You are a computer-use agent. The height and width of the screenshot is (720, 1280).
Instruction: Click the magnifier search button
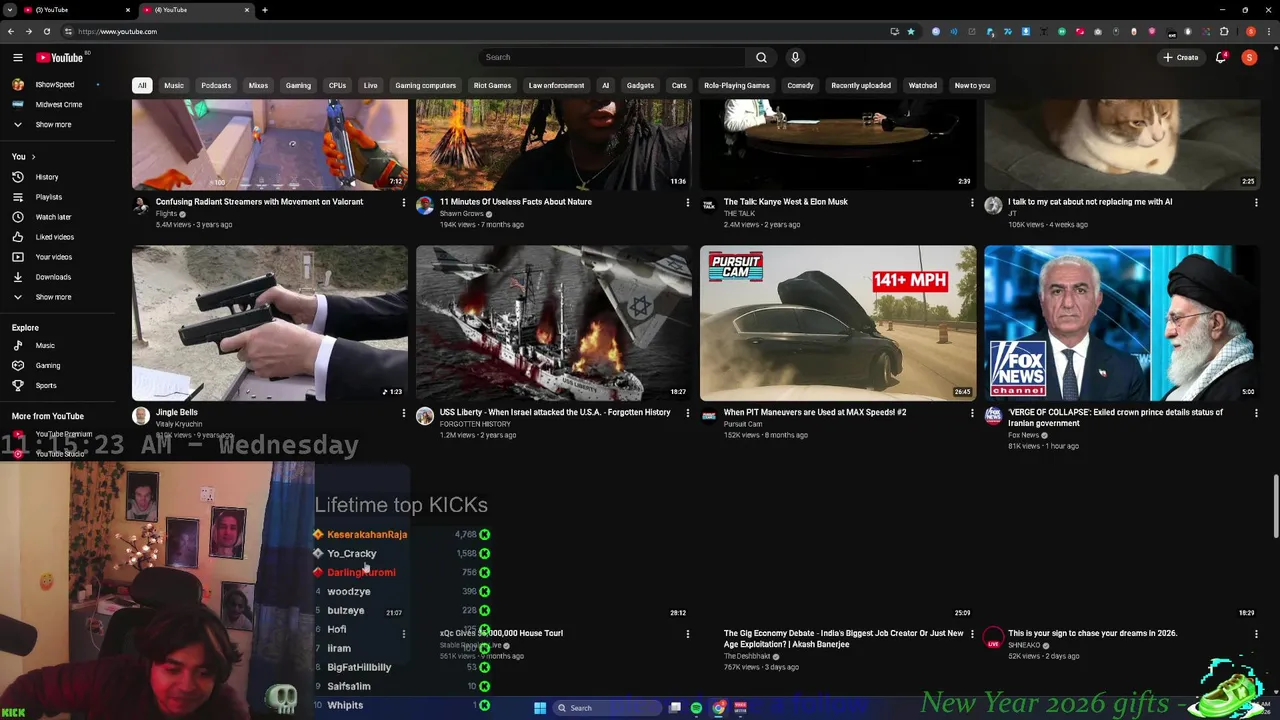pos(761,57)
